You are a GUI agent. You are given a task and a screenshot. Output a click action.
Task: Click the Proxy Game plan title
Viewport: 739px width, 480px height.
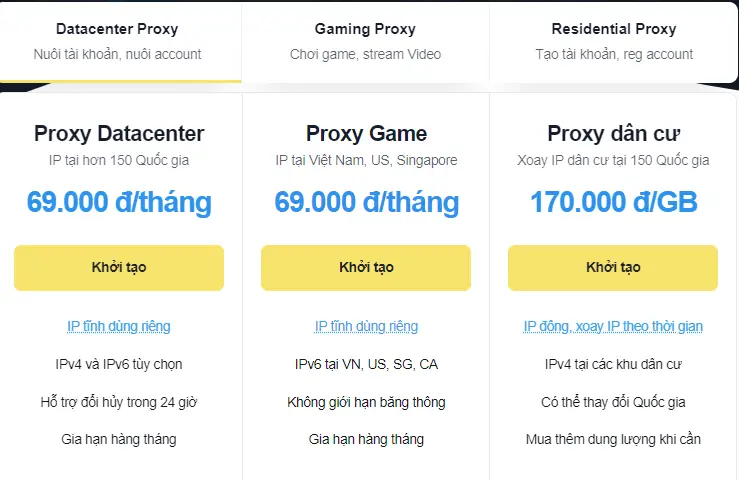click(x=366, y=134)
